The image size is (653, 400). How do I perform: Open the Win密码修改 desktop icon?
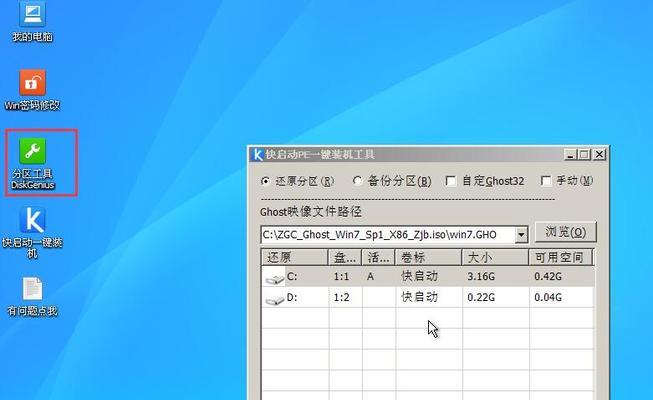click(x=32, y=90)
